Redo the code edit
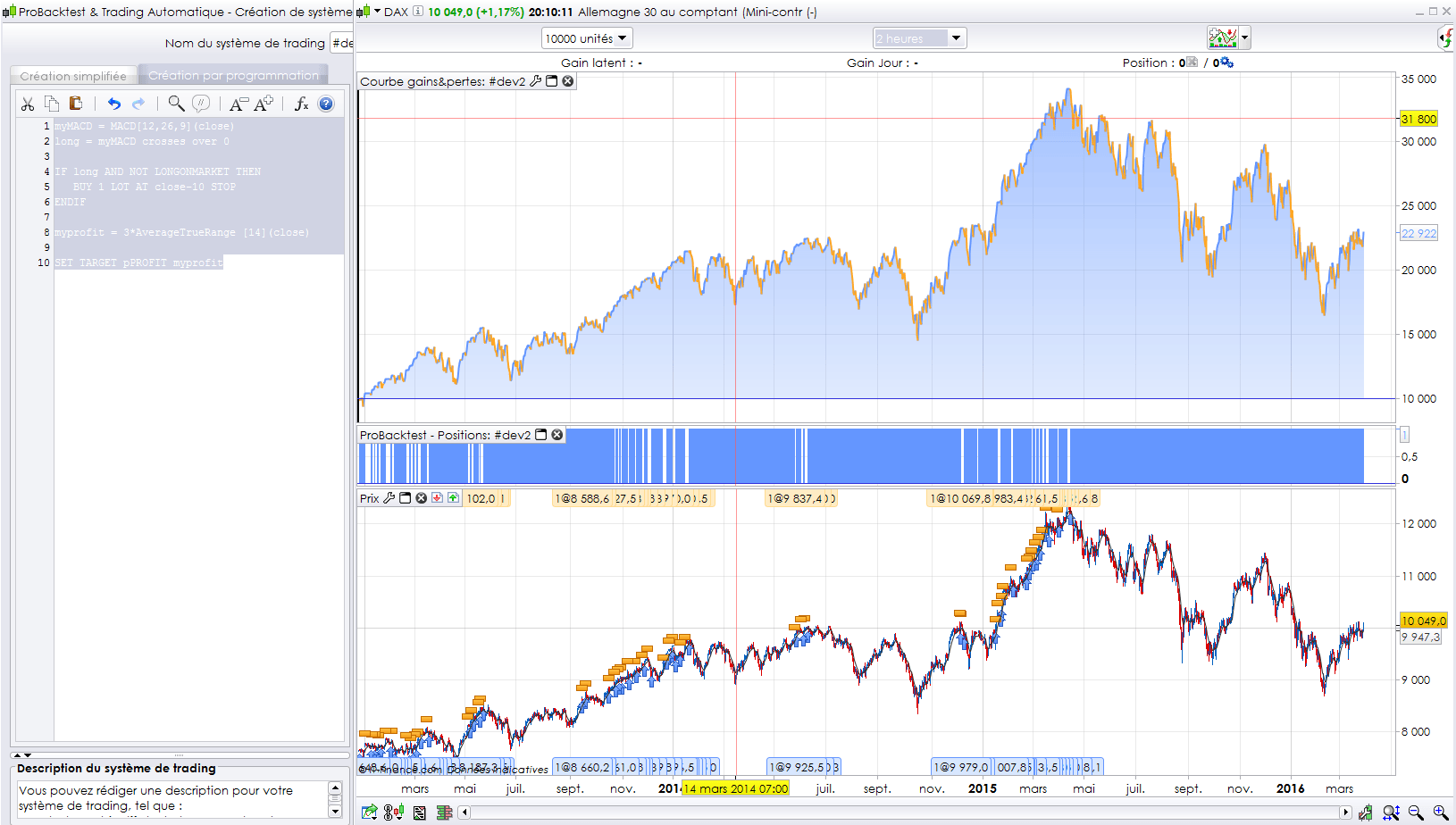1456x825 pixels. point(138,104)
